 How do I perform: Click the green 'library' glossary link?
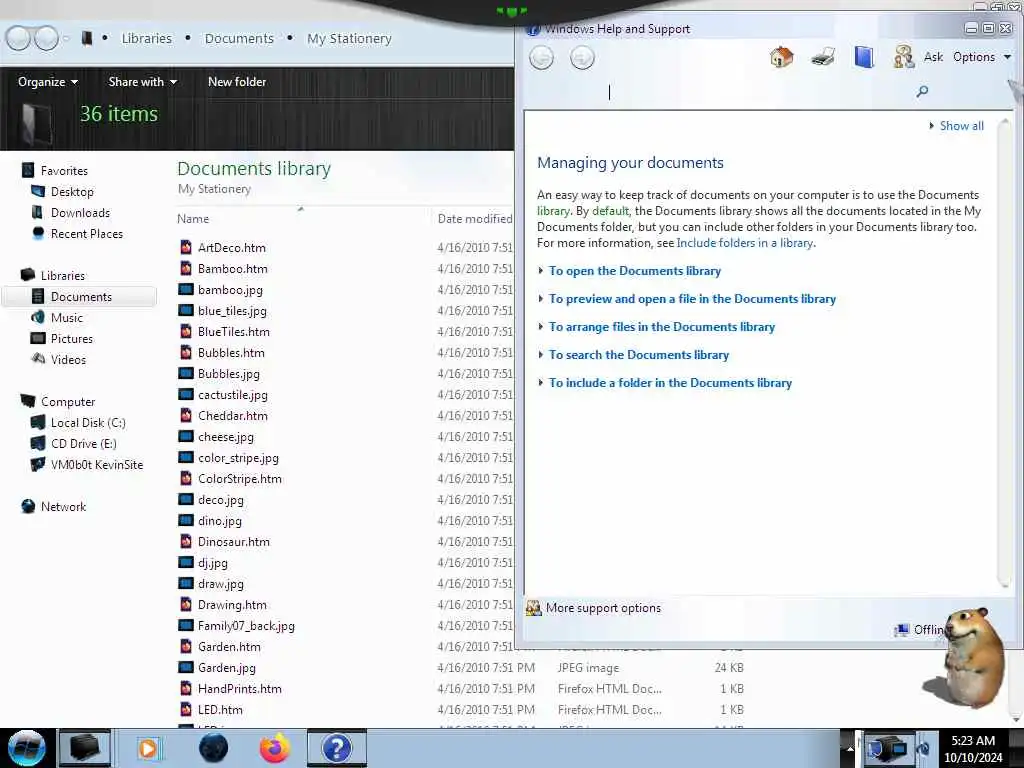point(553,211)
